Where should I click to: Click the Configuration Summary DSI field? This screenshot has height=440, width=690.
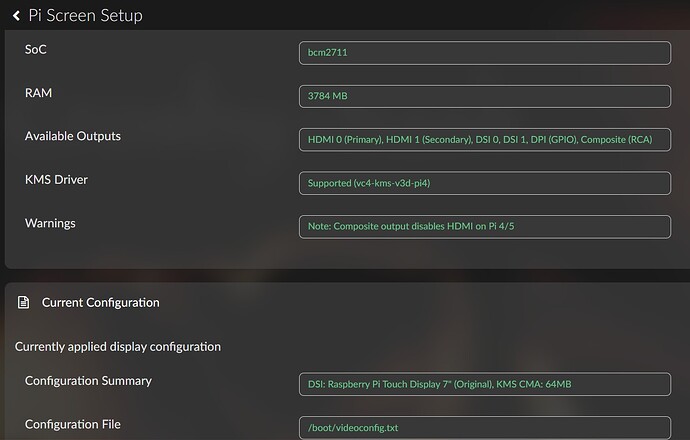click(x=485, y=384)
